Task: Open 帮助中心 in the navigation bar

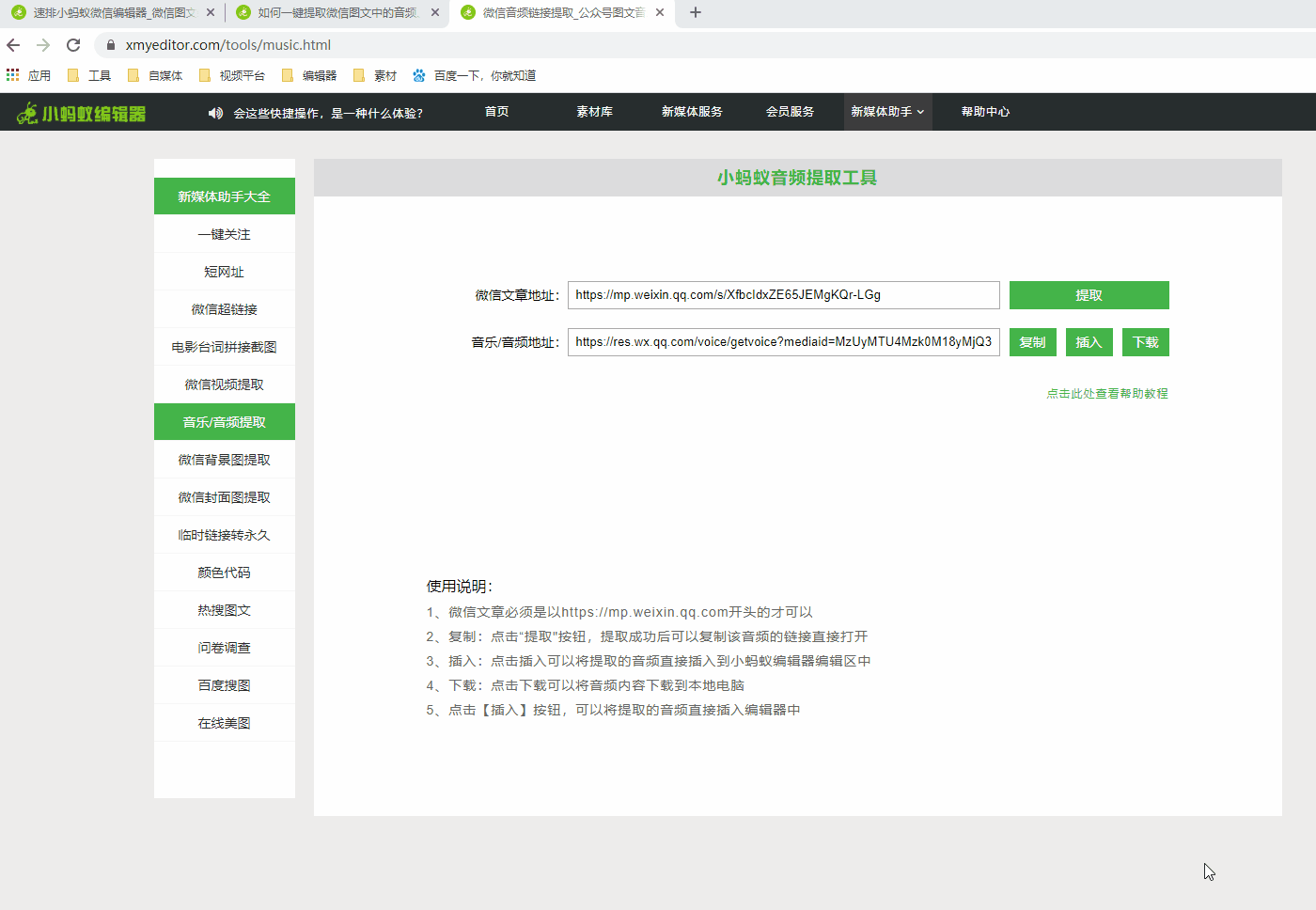Action: tap(985, 112)
